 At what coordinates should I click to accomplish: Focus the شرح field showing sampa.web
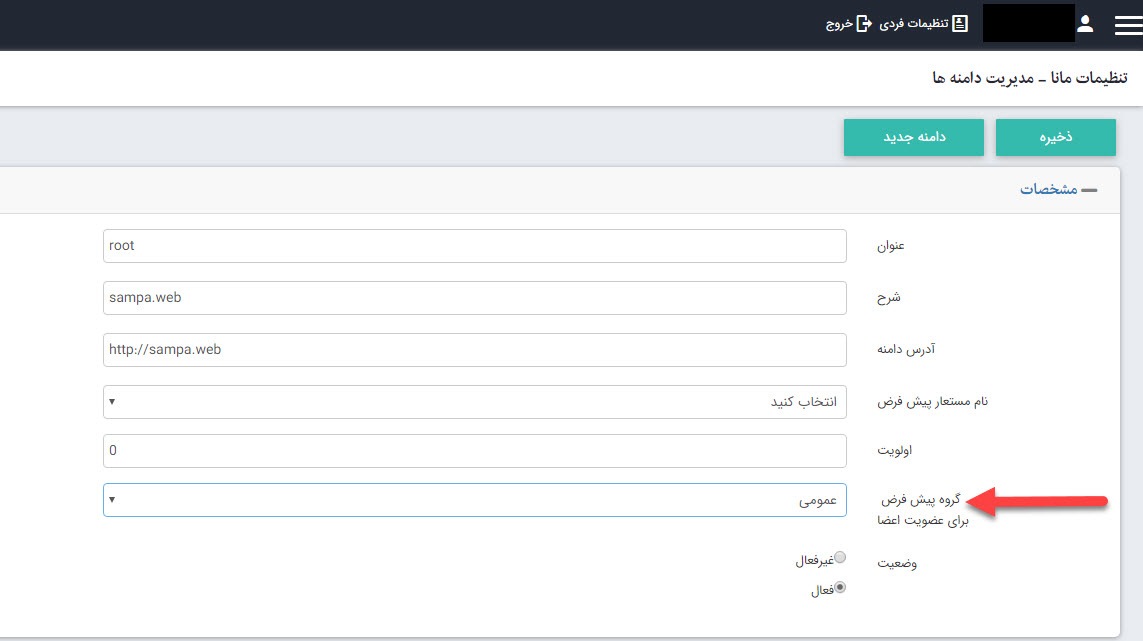click(x=474, y=298)
